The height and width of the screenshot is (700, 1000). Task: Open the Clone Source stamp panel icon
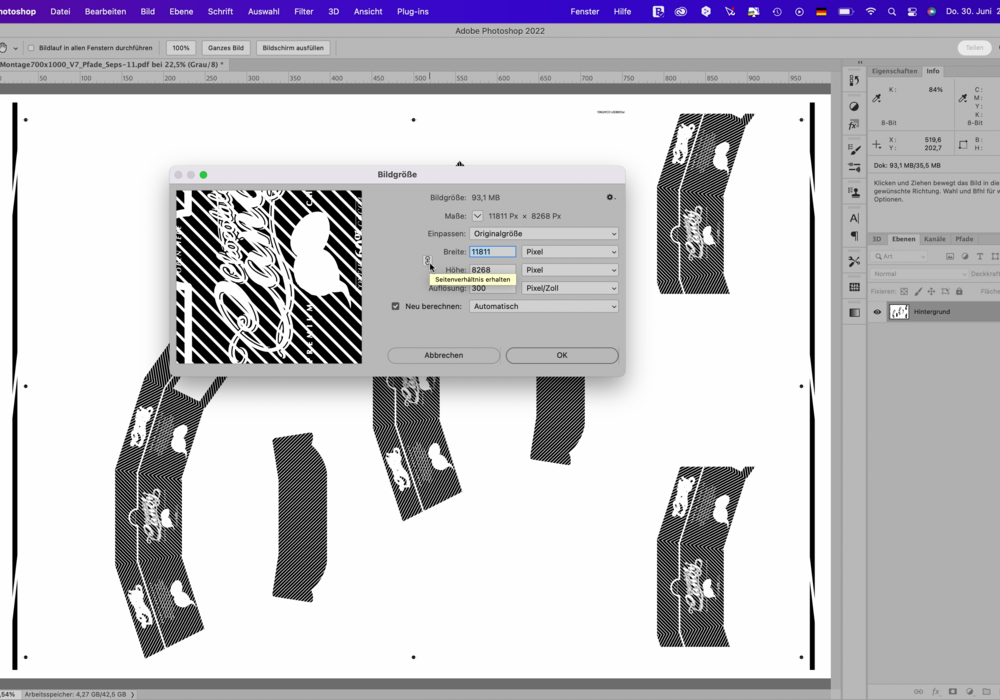pos(854,192)
